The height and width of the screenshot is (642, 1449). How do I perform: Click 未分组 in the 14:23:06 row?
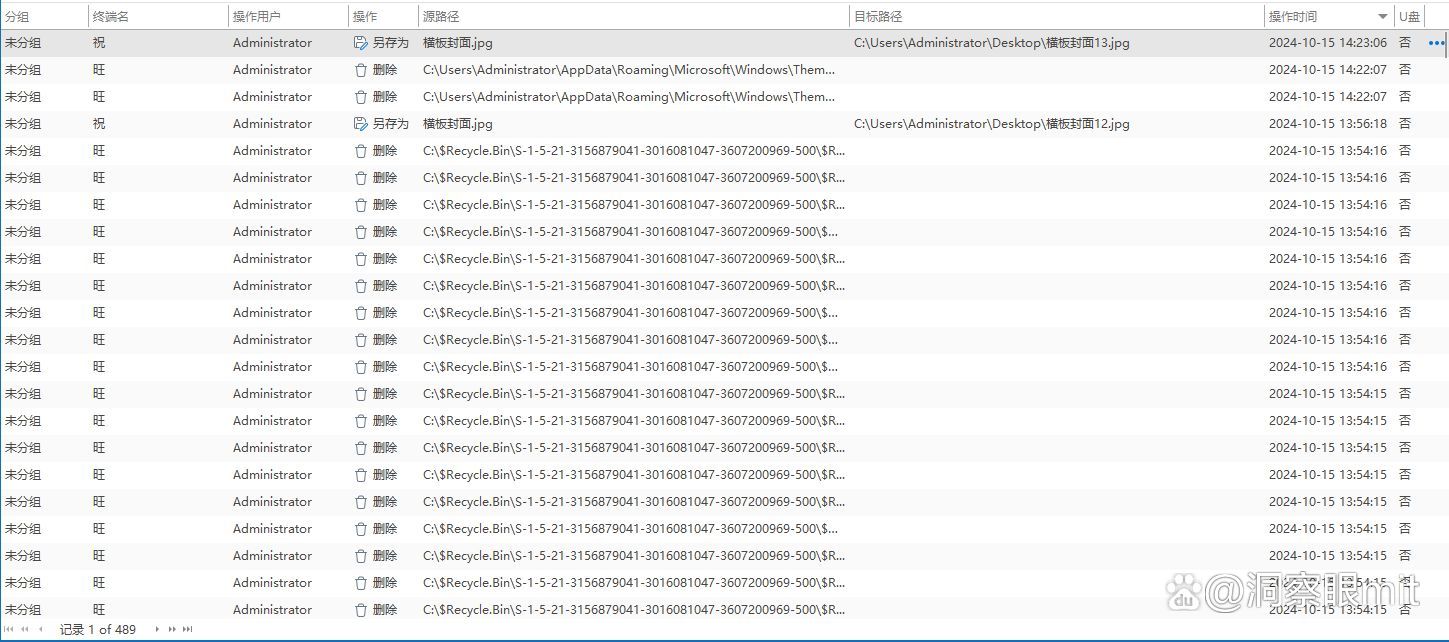pyautogui.click(x=23, y=43)
